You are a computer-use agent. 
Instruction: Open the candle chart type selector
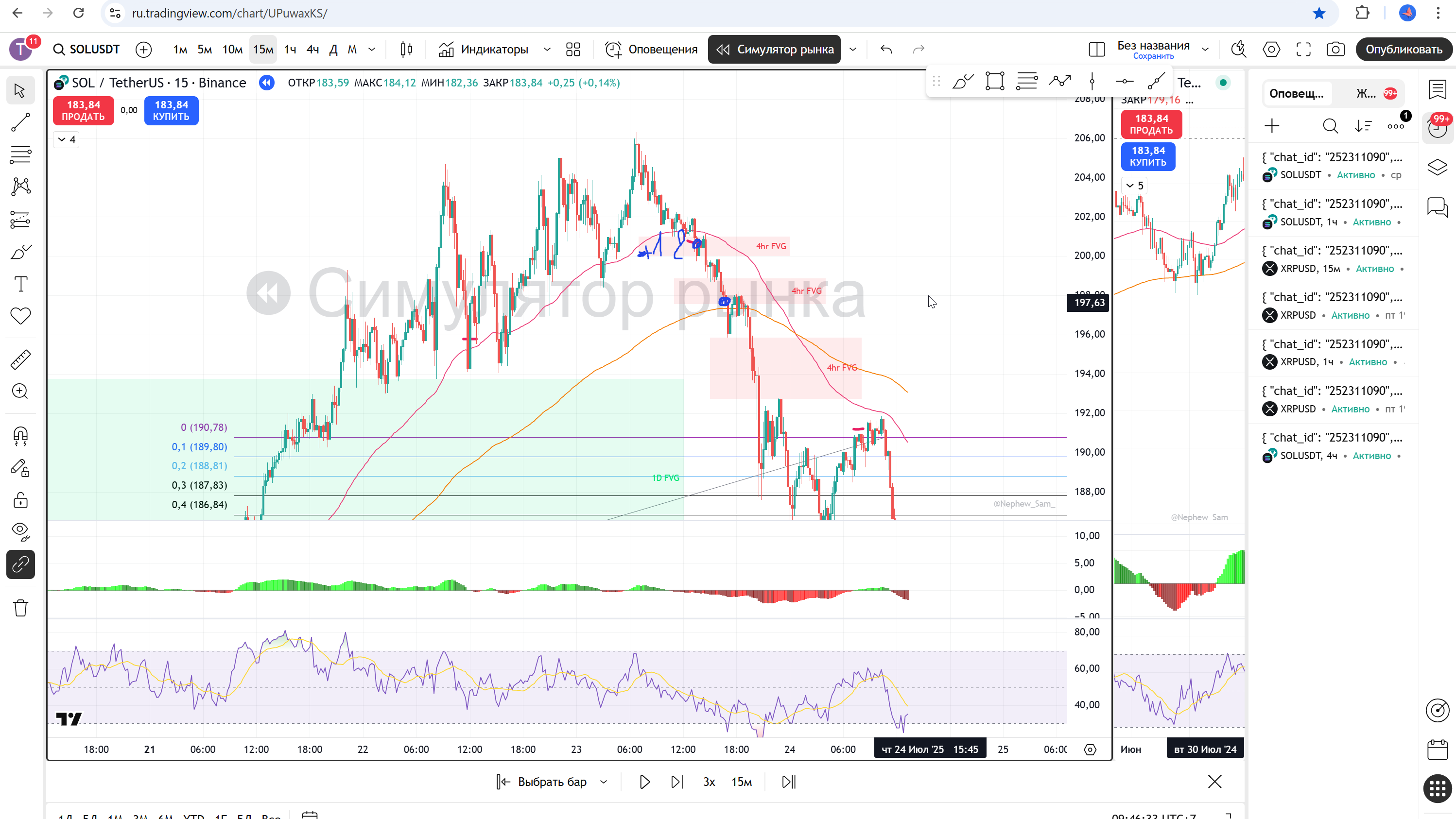(406, 50)
